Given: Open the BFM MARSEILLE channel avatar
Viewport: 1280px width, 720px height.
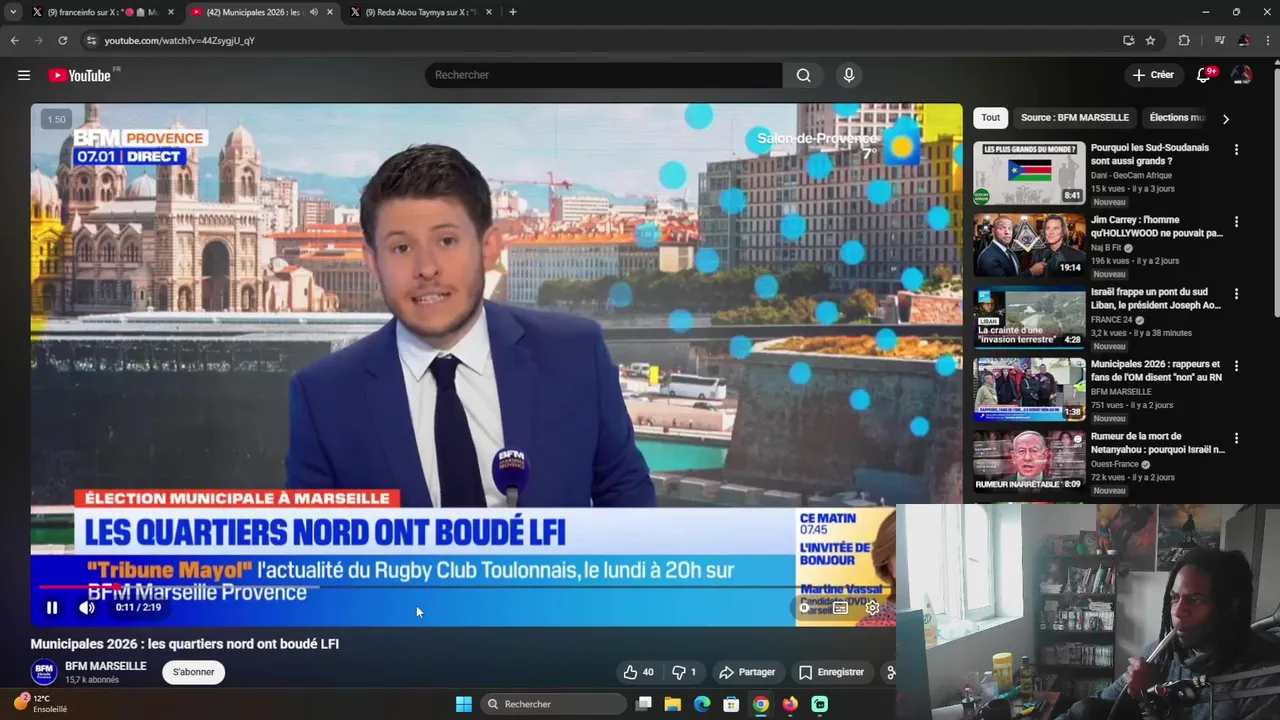Looking at the screenshot, I should [44, 672].
